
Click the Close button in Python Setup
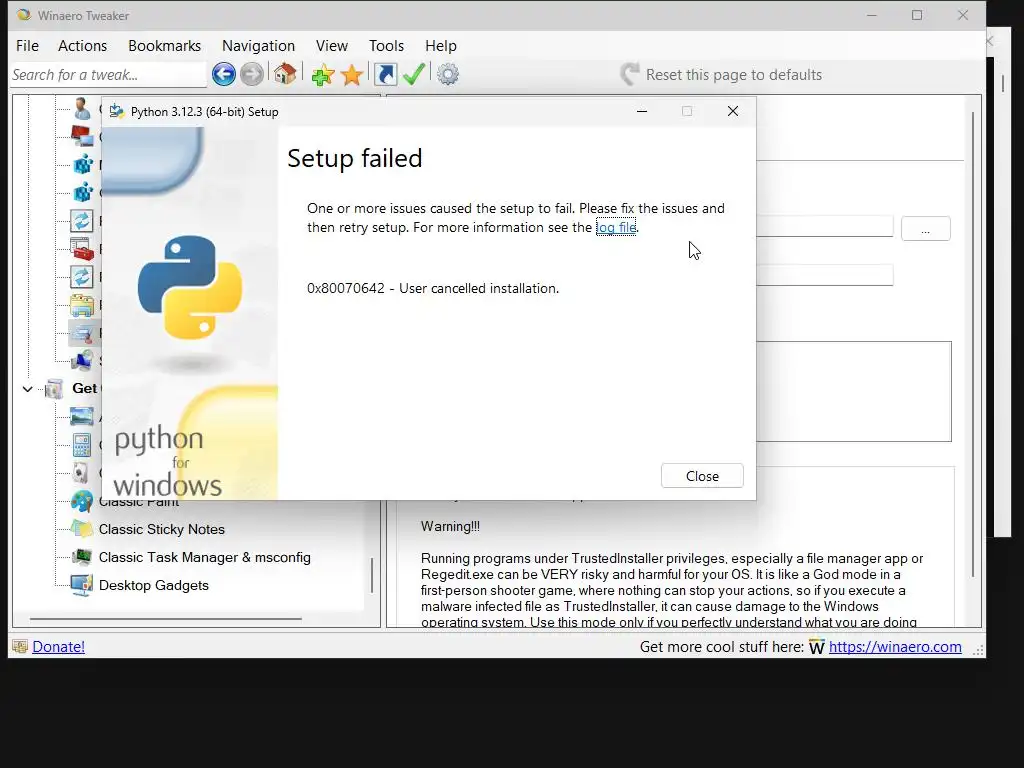[702, 476]
